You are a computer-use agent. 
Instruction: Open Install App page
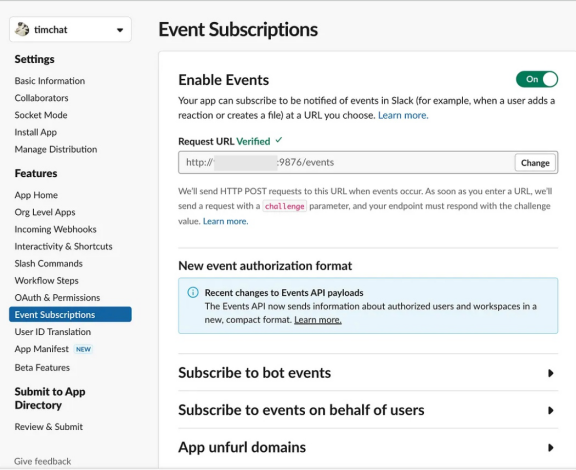36,132
